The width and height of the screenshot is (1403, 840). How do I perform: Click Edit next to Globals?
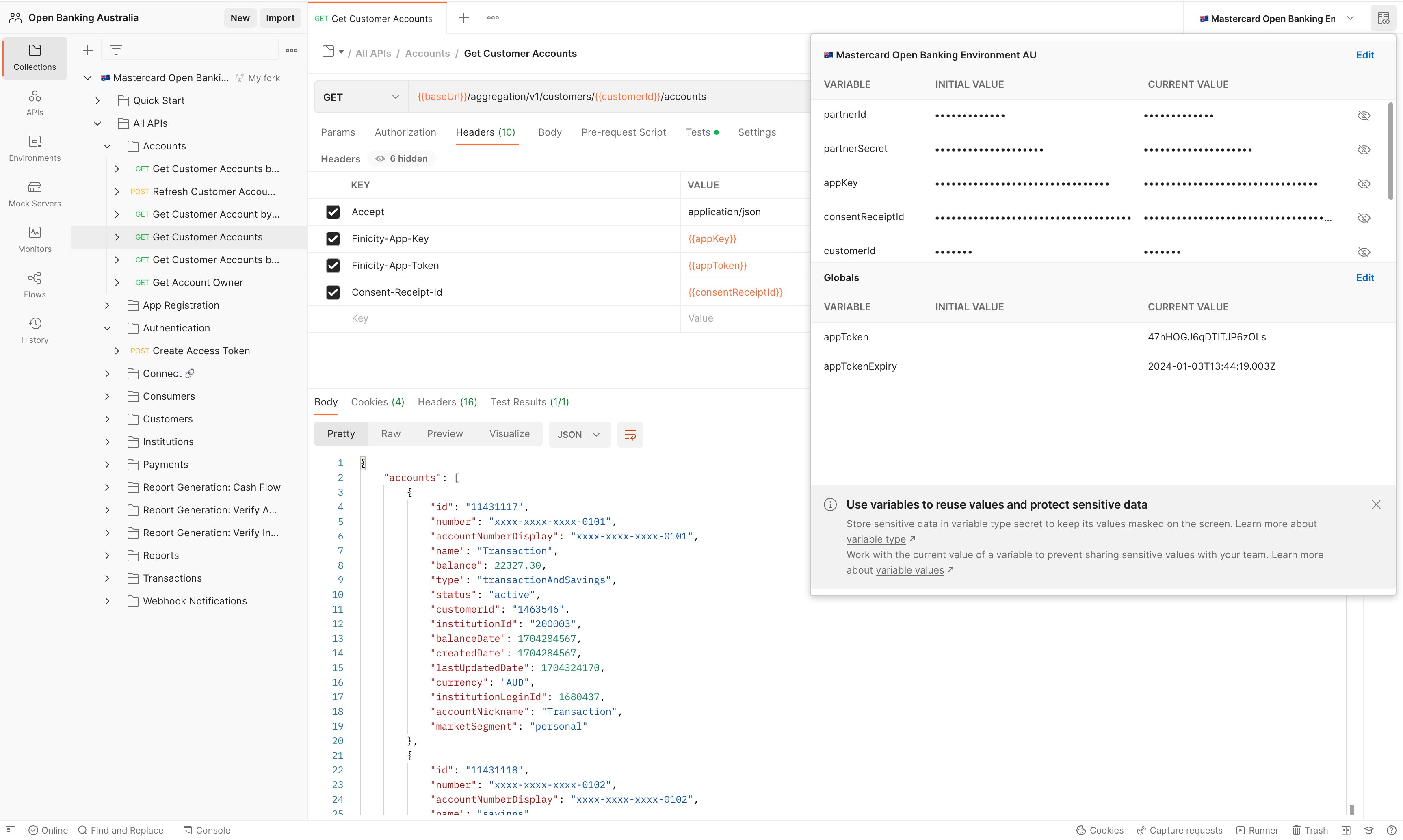tap(1364, 277)
